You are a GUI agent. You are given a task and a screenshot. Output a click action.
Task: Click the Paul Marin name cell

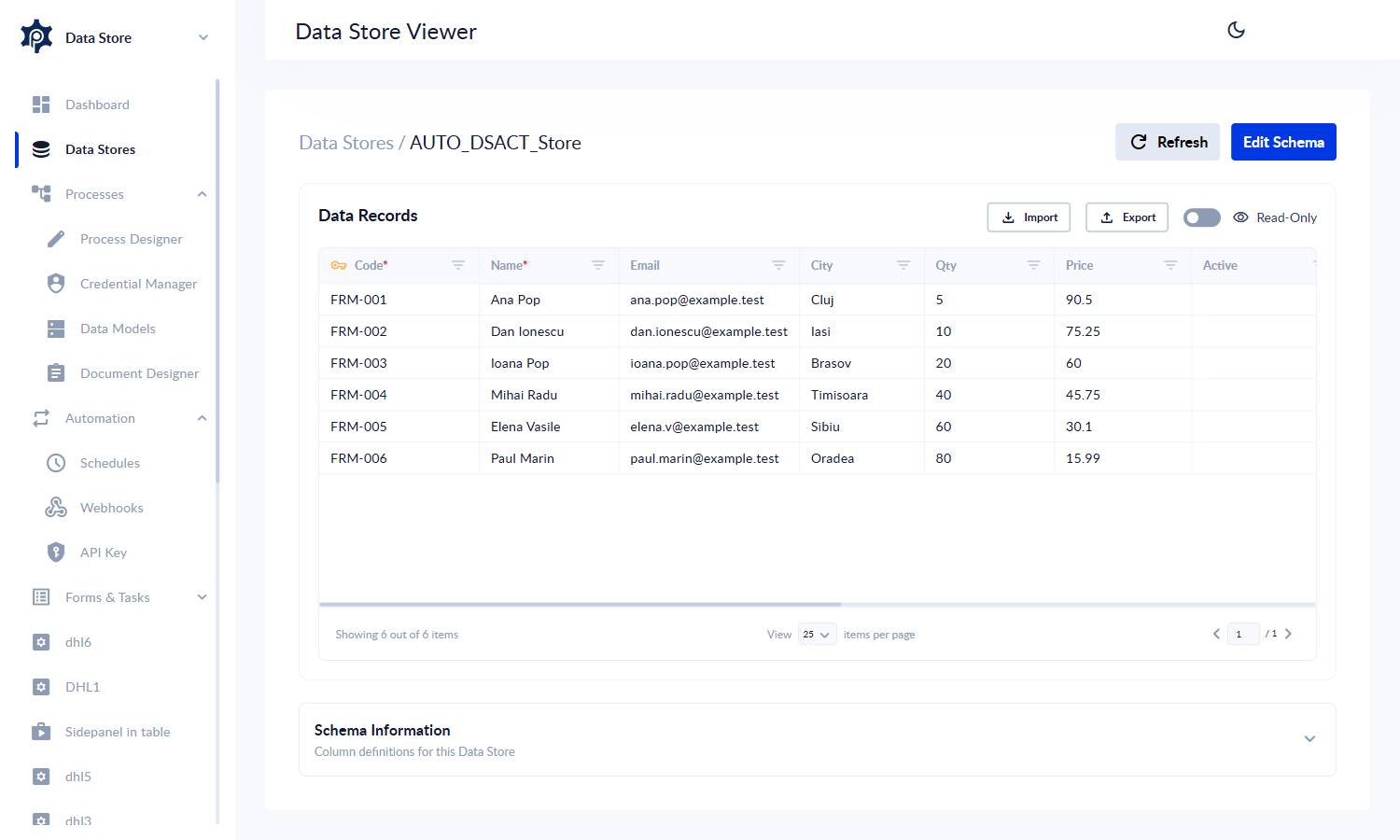pos(549,458)
